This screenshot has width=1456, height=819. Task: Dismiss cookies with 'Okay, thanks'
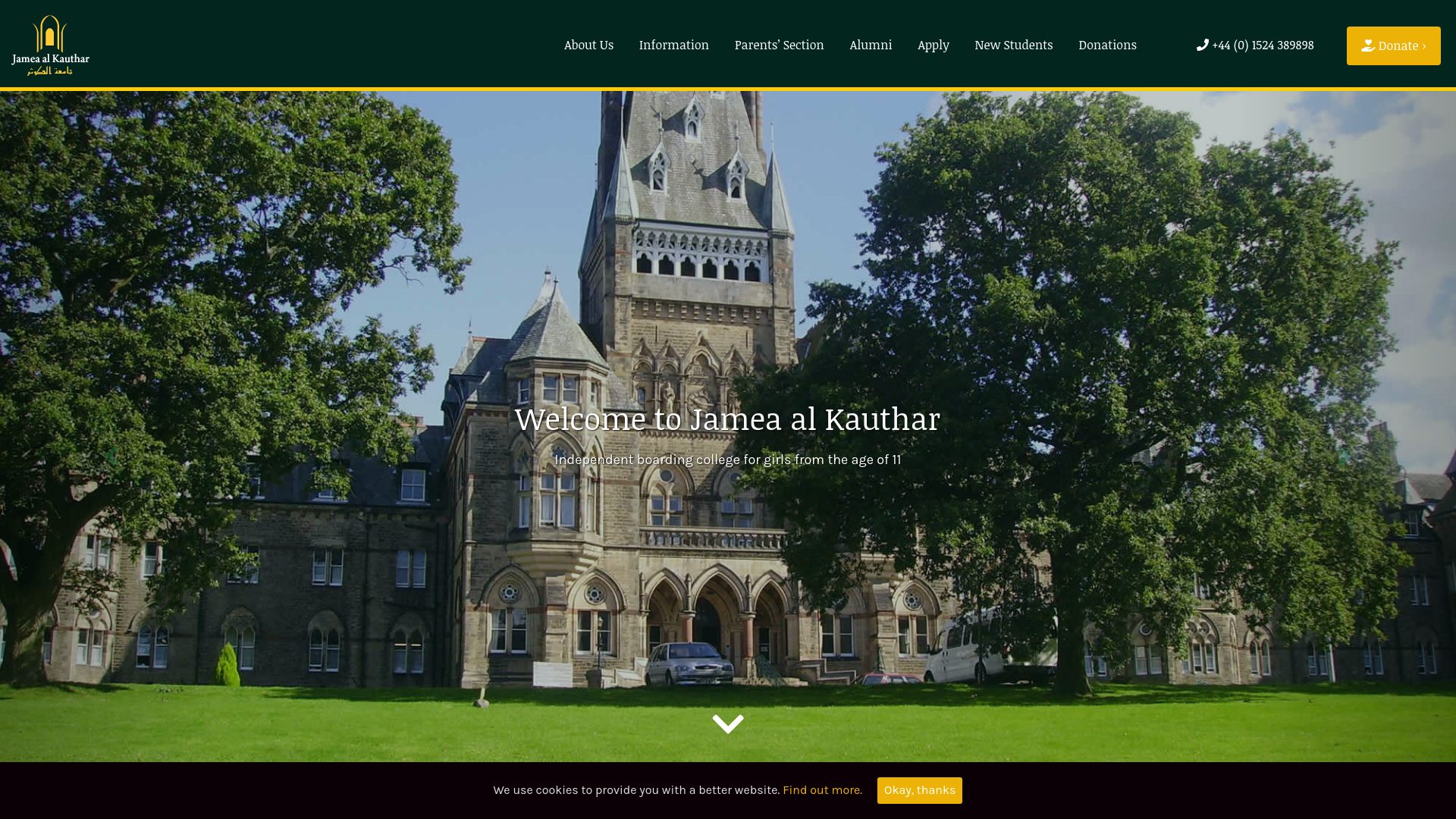[919, 790]
